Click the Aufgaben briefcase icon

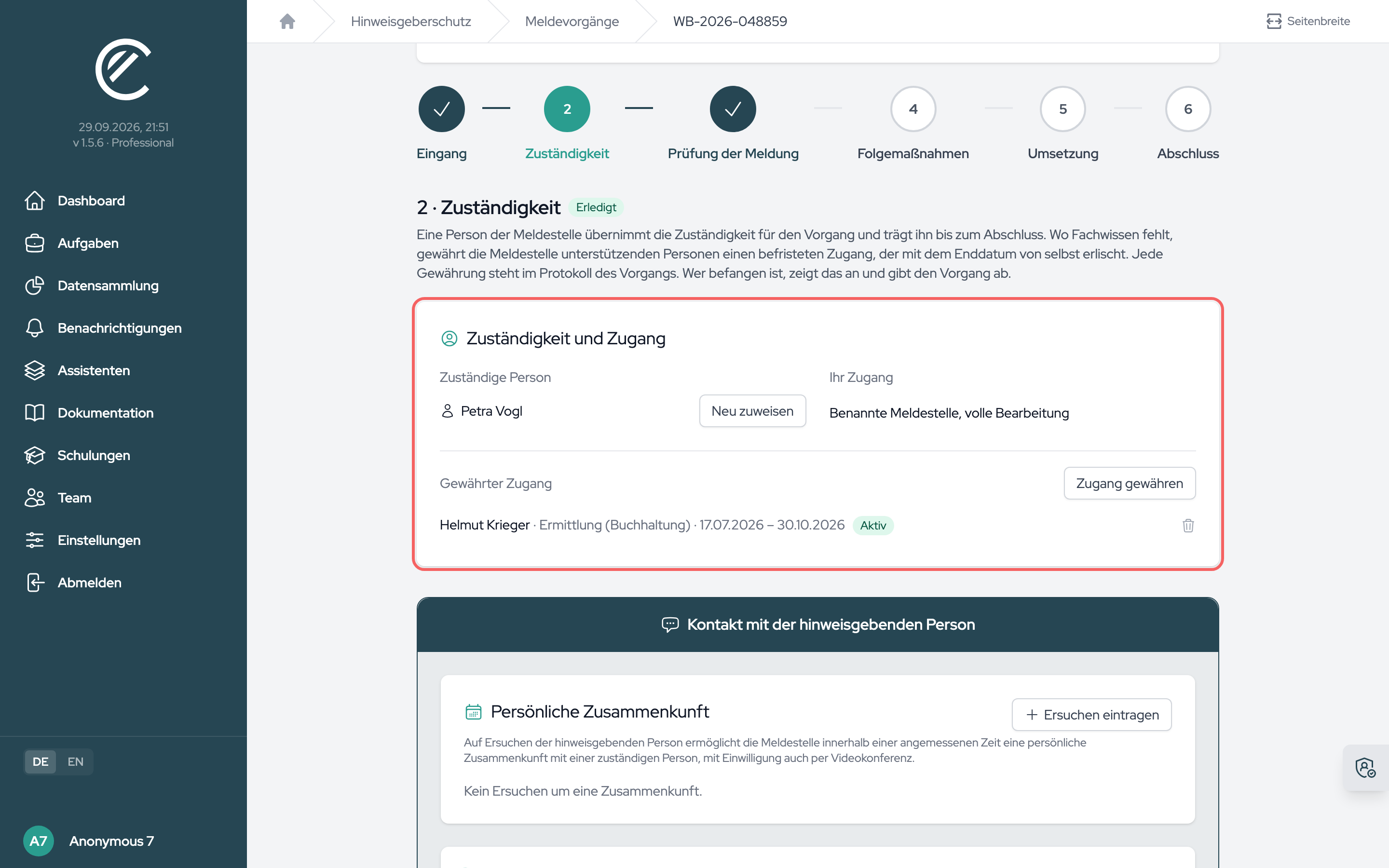tap(34, 244)
